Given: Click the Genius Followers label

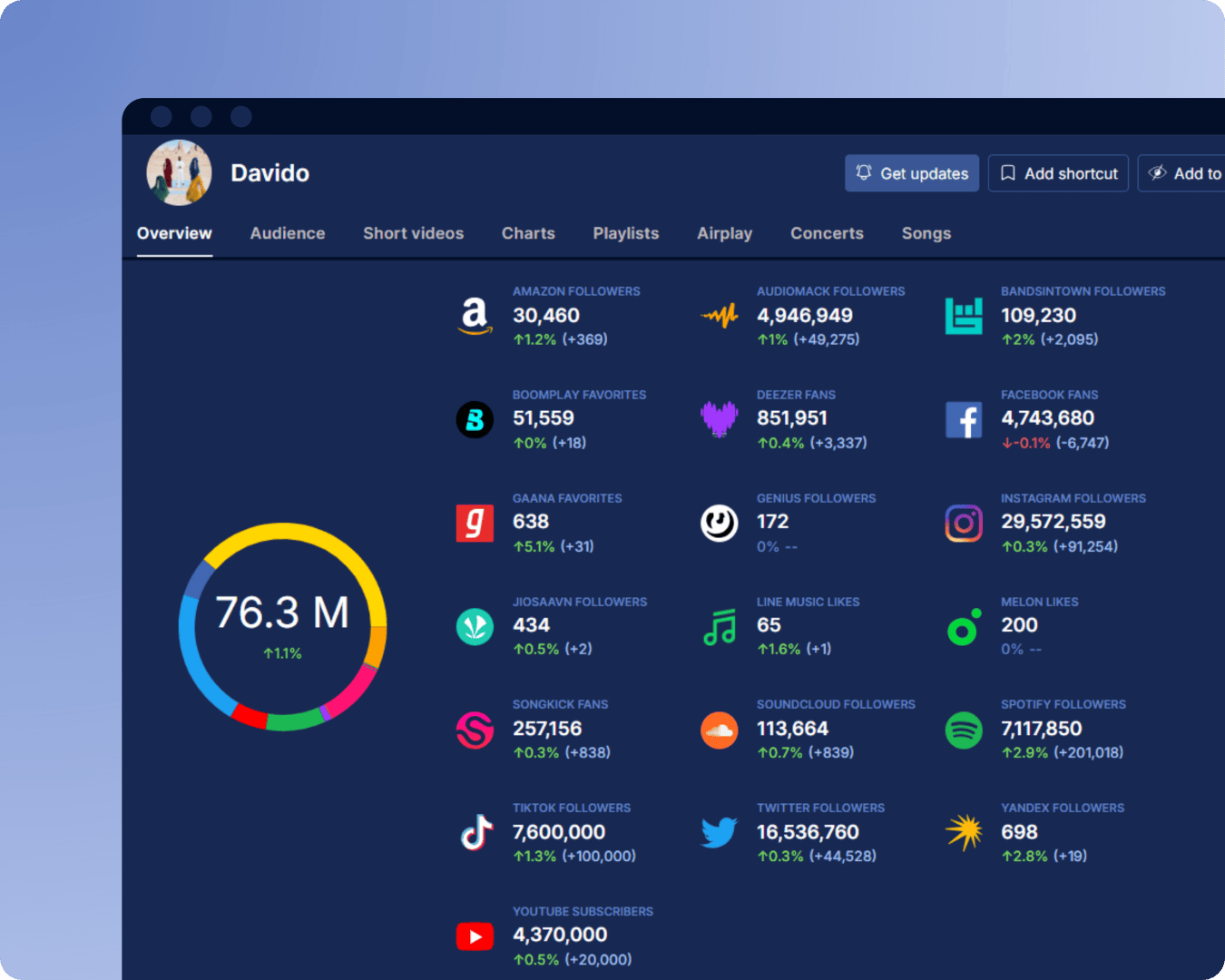Looking at the screenshot, I should pyautogui.click(x=817, y=498).
